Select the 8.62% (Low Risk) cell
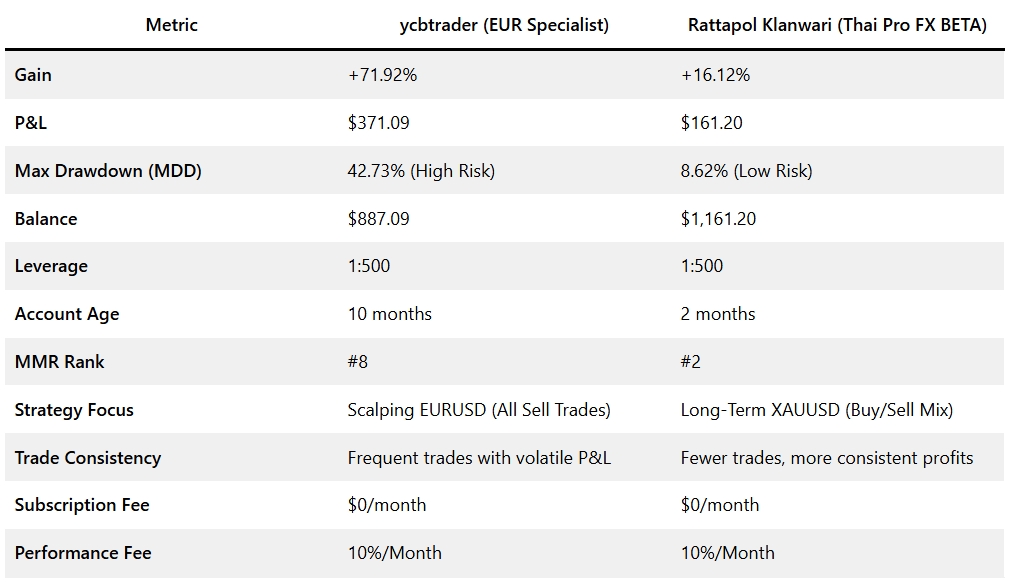 [746, 171]
